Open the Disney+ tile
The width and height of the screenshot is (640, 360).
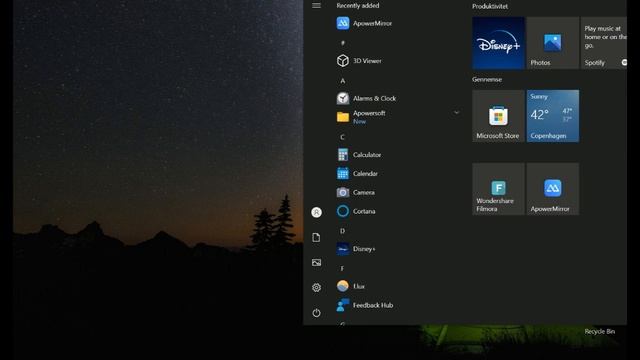pos(498,43)
